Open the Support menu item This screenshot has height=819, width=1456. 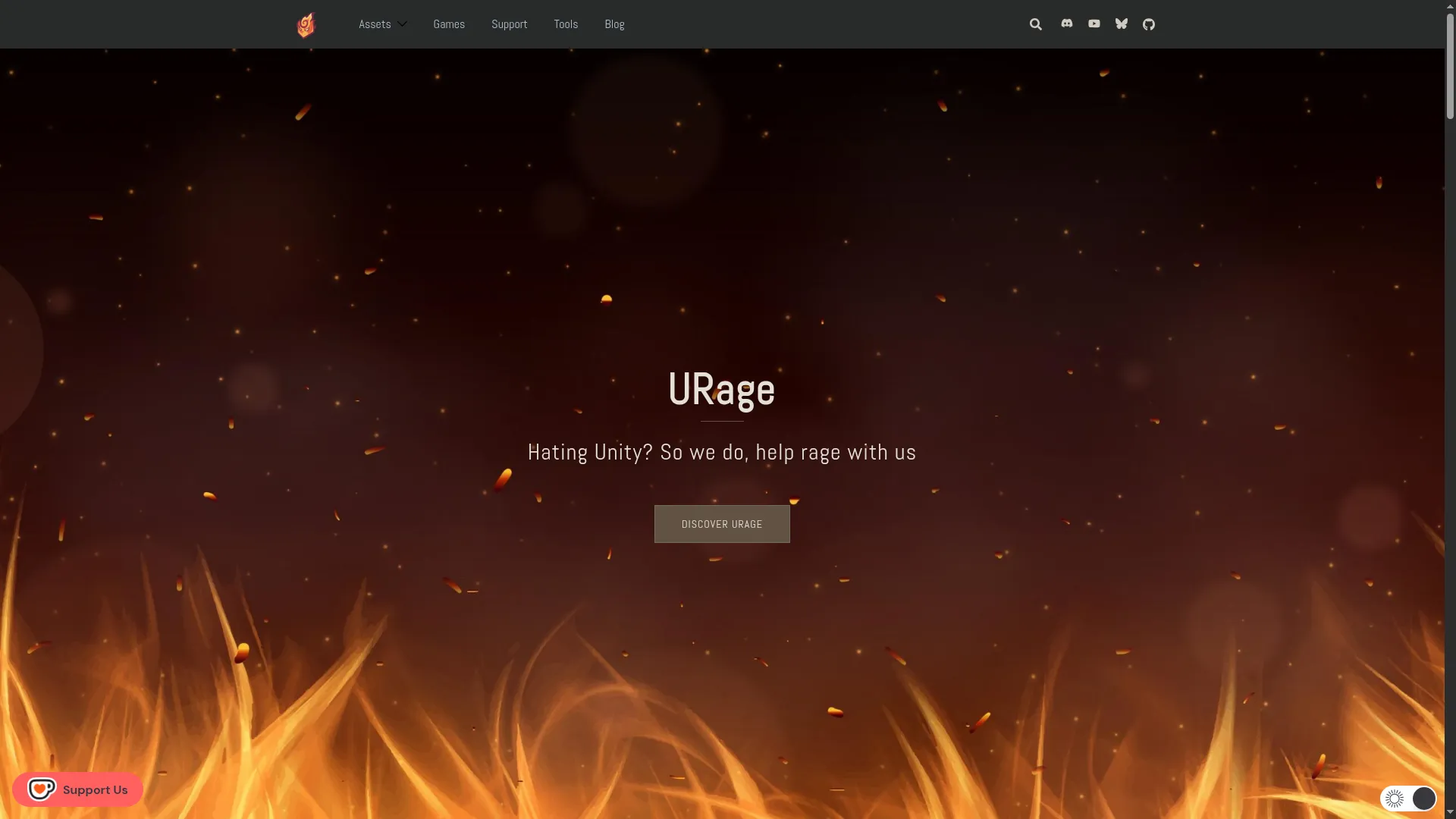510,24
